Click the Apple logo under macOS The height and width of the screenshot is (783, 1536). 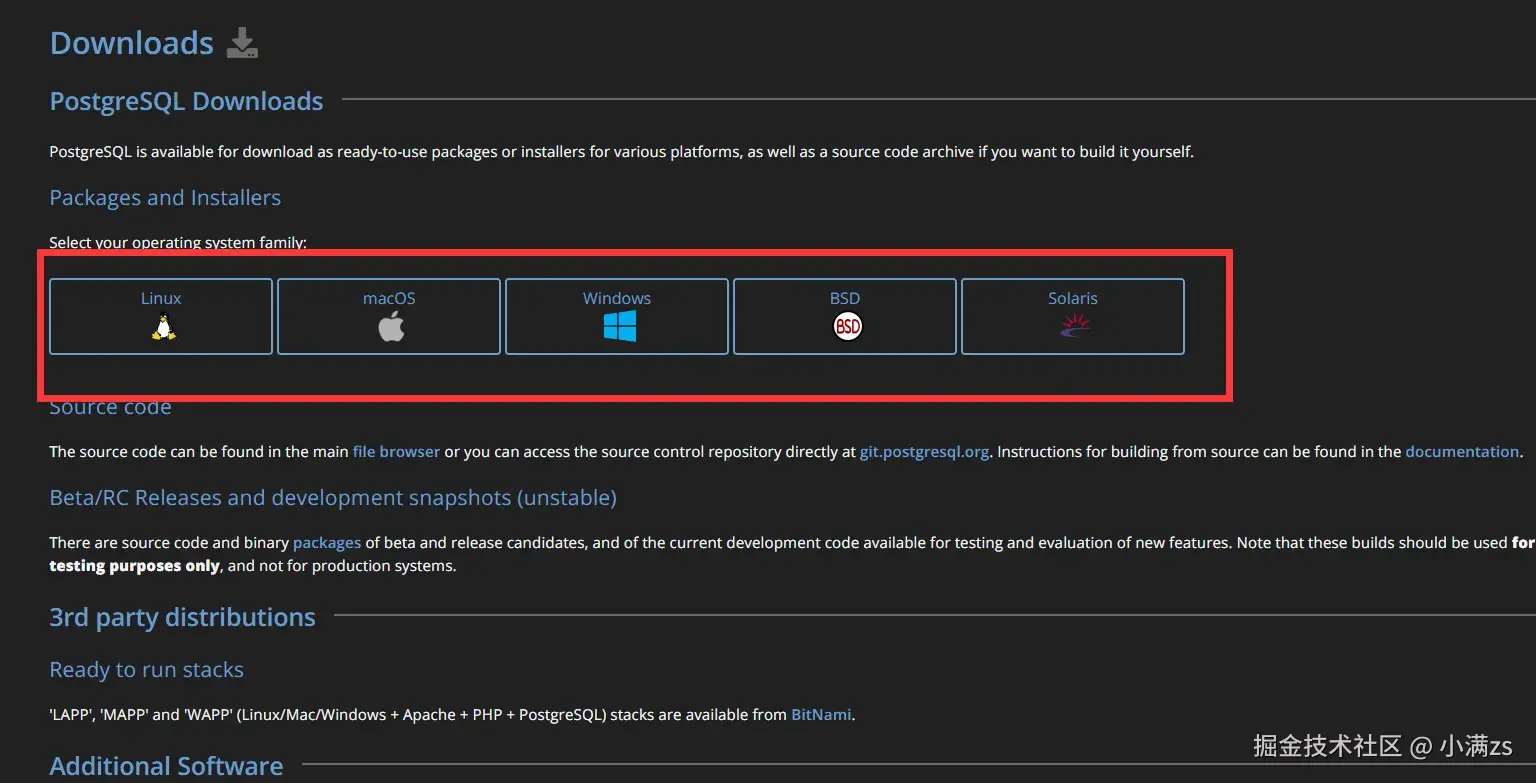391,326
